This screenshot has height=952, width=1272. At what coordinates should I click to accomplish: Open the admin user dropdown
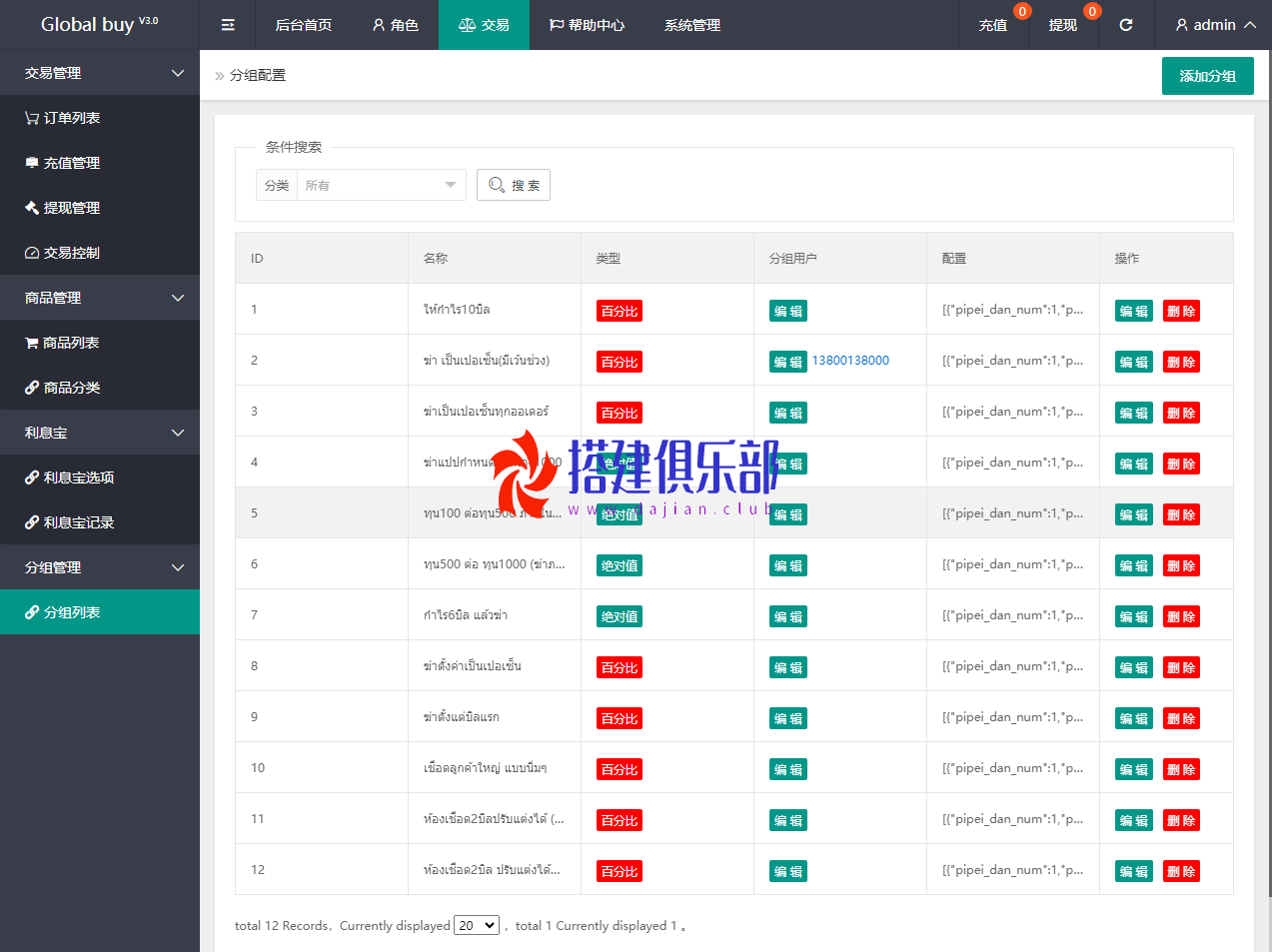coord(1215,25)
